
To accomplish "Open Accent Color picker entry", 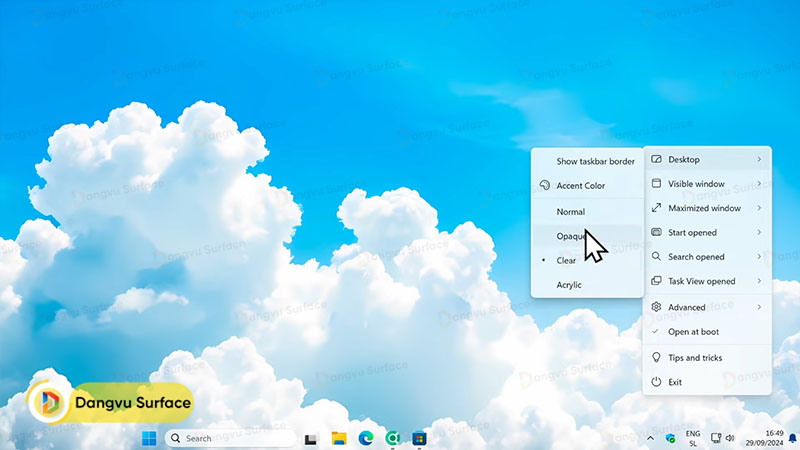I will (587, 186).
